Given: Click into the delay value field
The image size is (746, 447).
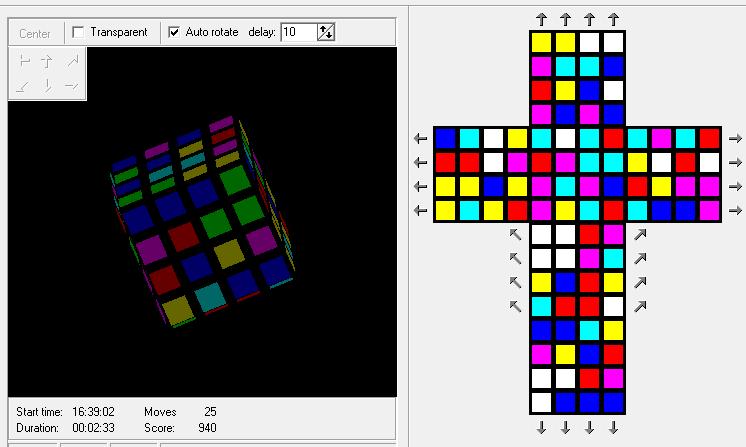Looking at the screenshot, I should click(297, 32).
